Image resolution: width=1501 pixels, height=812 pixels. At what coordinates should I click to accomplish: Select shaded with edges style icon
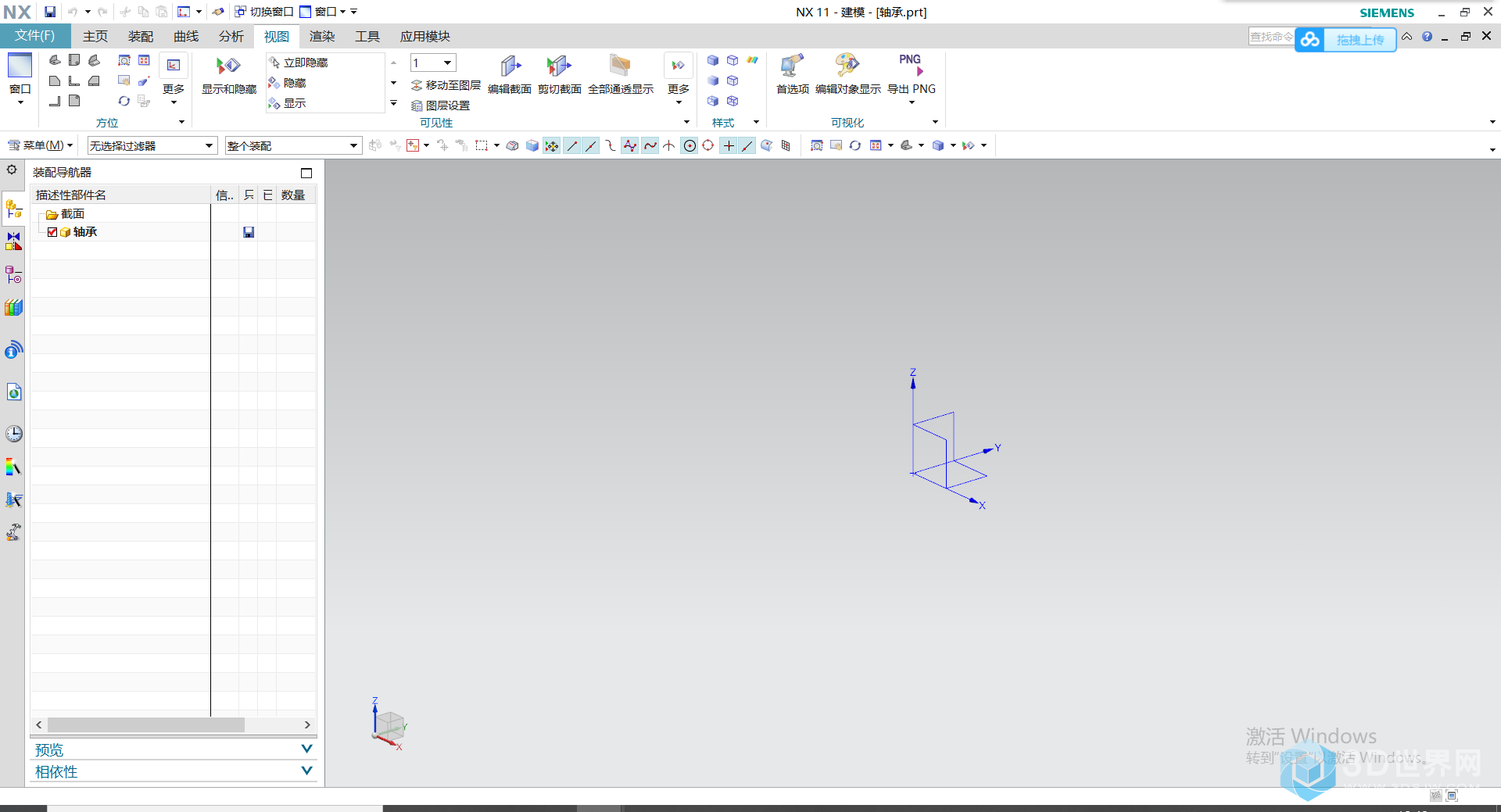pos(712,60)
